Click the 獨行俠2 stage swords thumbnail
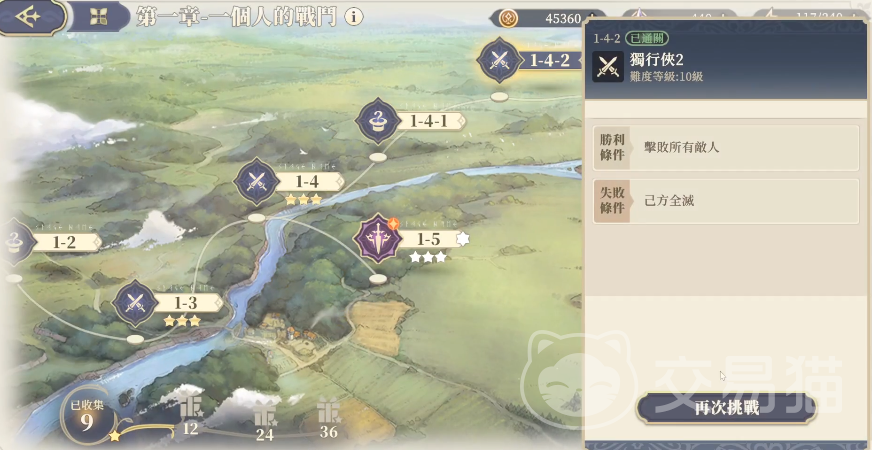872x450 pixels. click(x=608, y=67)
